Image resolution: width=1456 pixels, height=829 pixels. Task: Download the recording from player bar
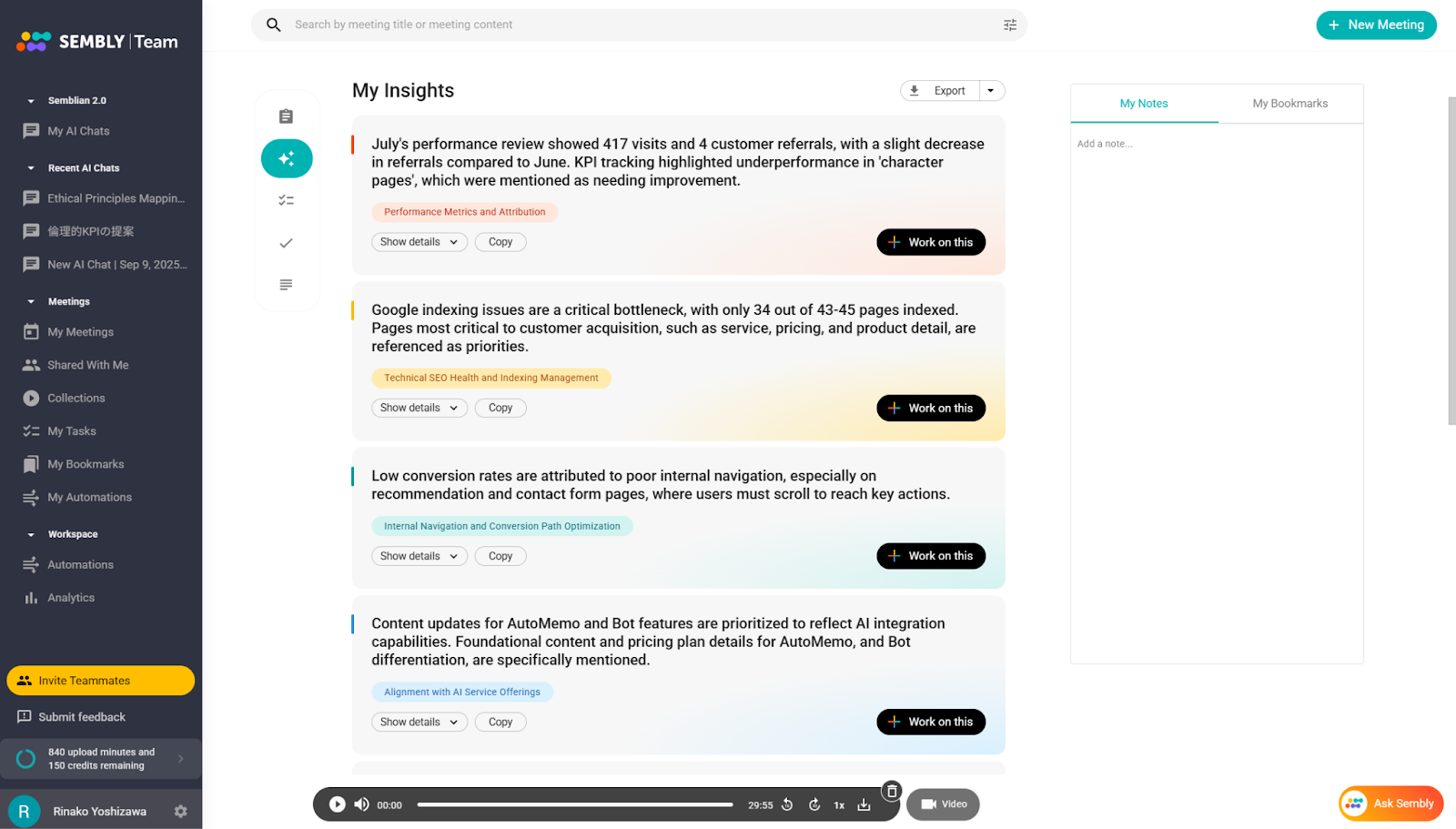(x=864, y=804)
